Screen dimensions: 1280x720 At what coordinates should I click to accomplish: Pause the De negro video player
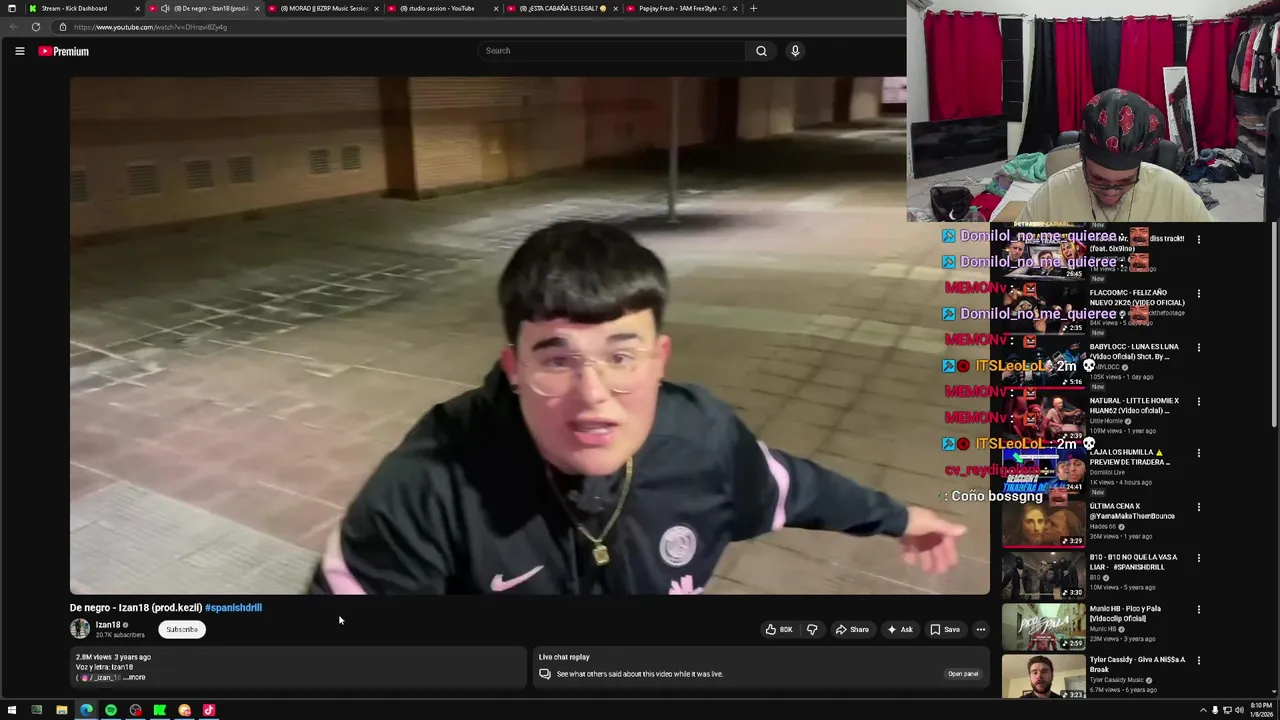pos(530,336)
